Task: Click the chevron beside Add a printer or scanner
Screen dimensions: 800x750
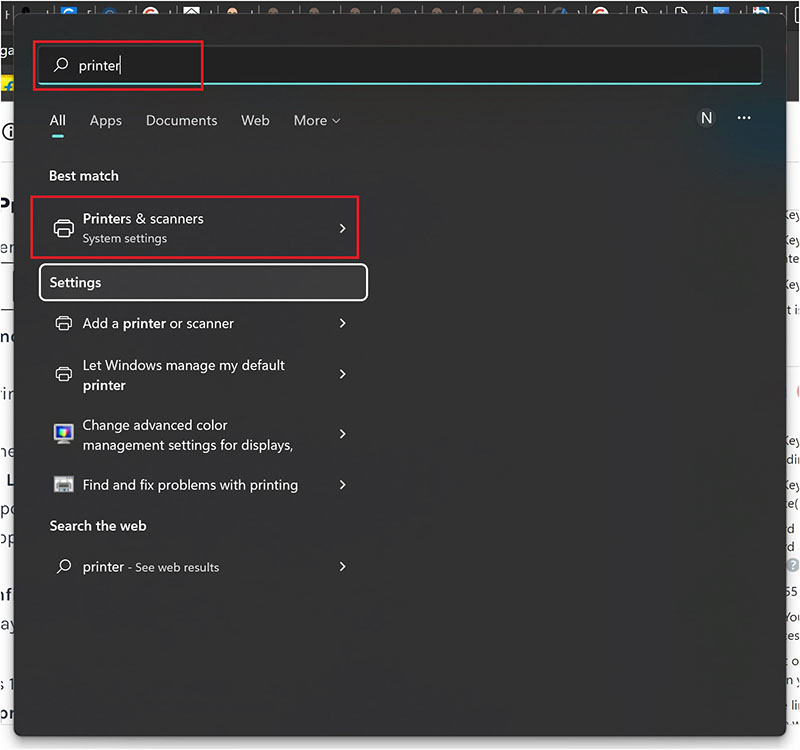Action: (343, 324)
